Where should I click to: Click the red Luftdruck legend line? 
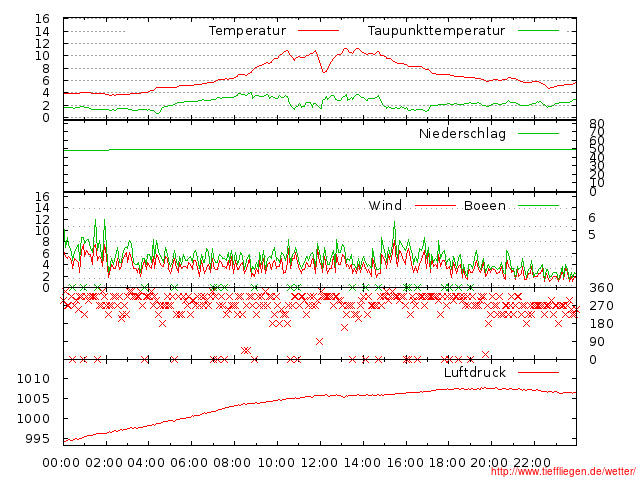click(538, 372)
